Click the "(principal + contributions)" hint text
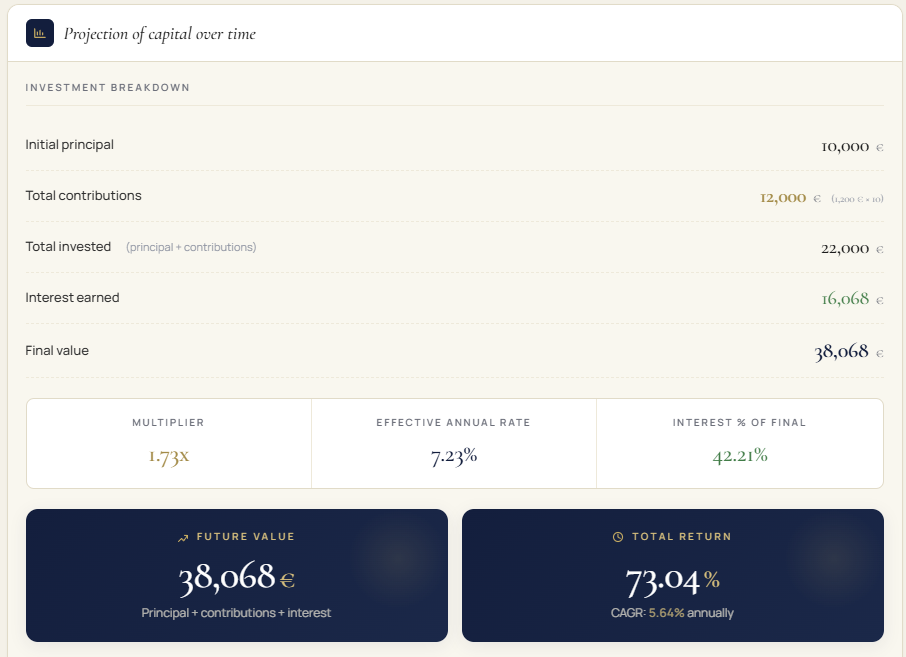 [191, 247]
